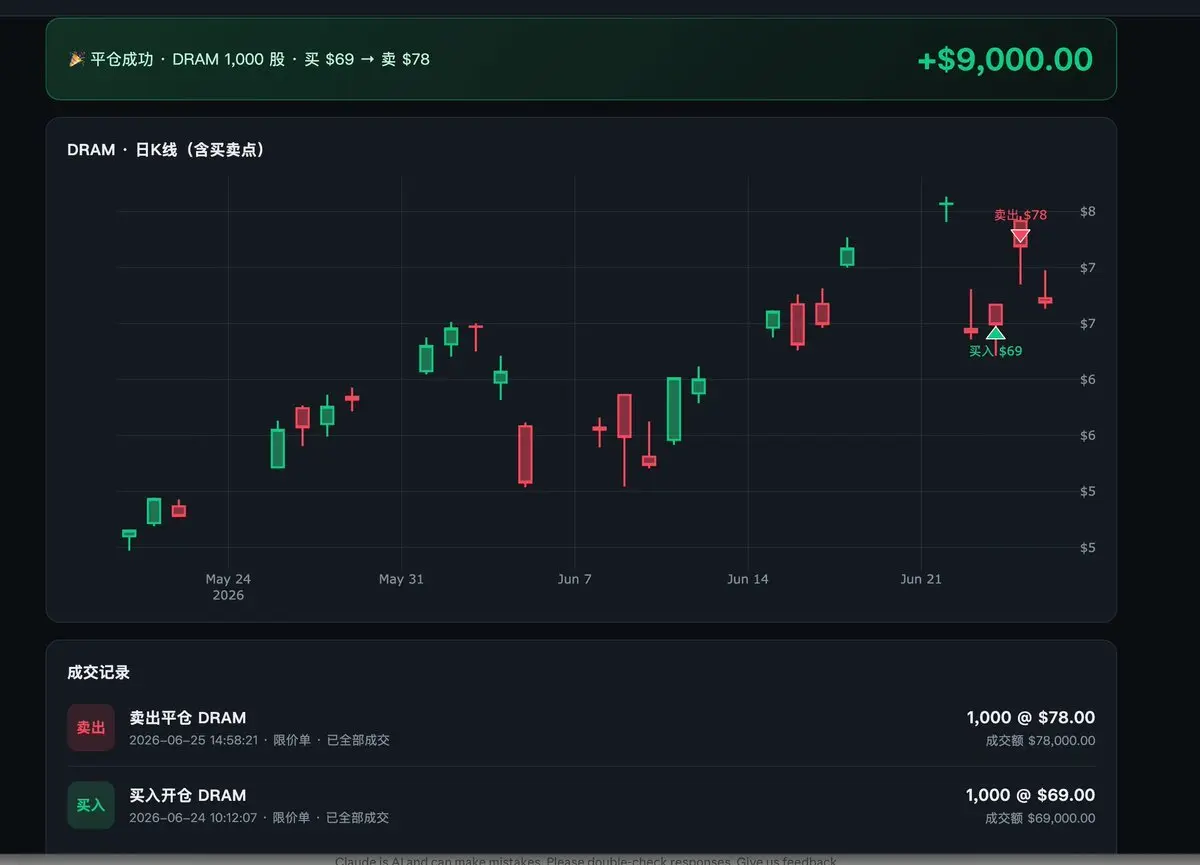1200x865 pixels.
Task: Click the Jun 14 x-axis date label
Action: [748, 579]
